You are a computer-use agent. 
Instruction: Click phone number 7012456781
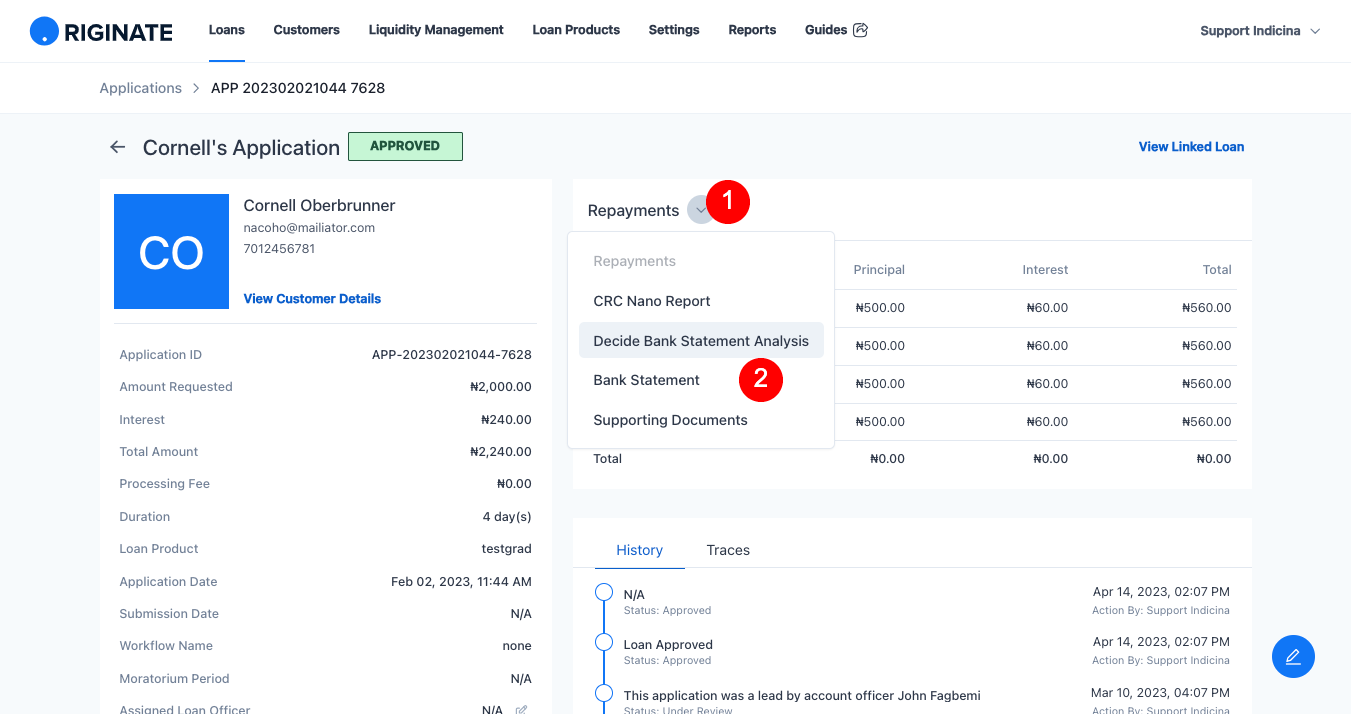pyautogui.click(x=279, y=249)
